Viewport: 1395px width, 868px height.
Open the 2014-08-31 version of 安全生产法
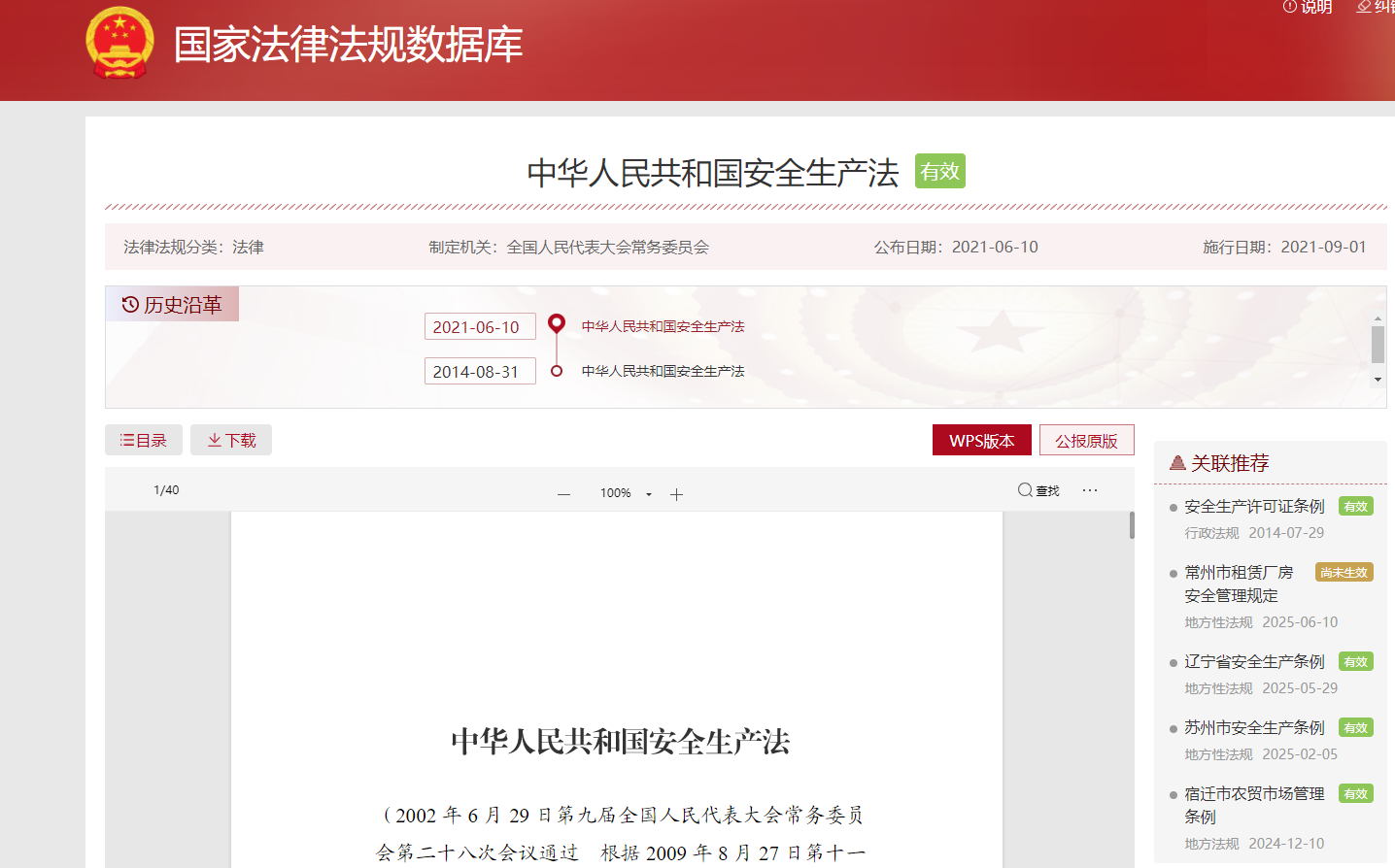(x=663, y=371)
